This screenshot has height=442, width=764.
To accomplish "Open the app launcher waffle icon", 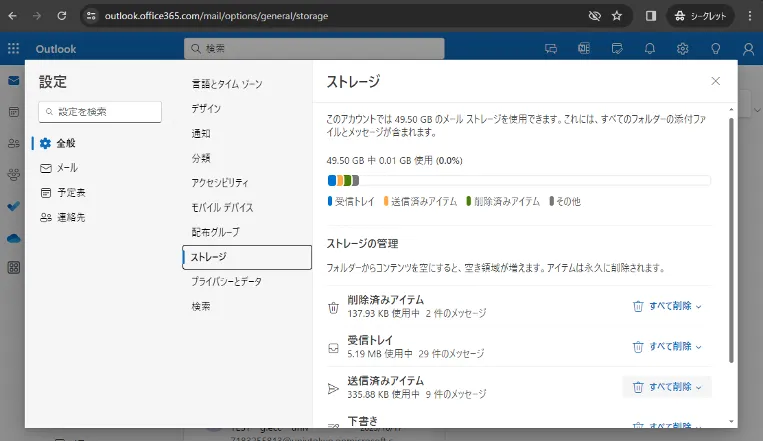I will [x=14, y=49].
